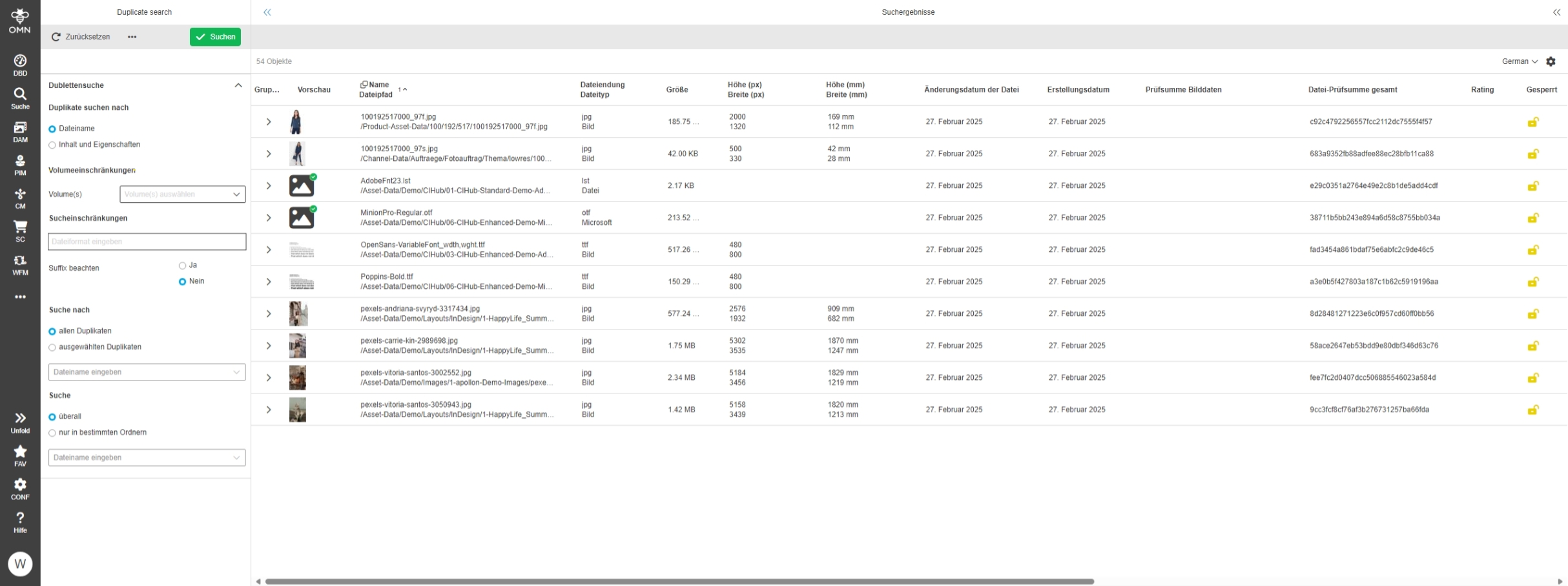Click the Dateiendung column header

point(602,85)
